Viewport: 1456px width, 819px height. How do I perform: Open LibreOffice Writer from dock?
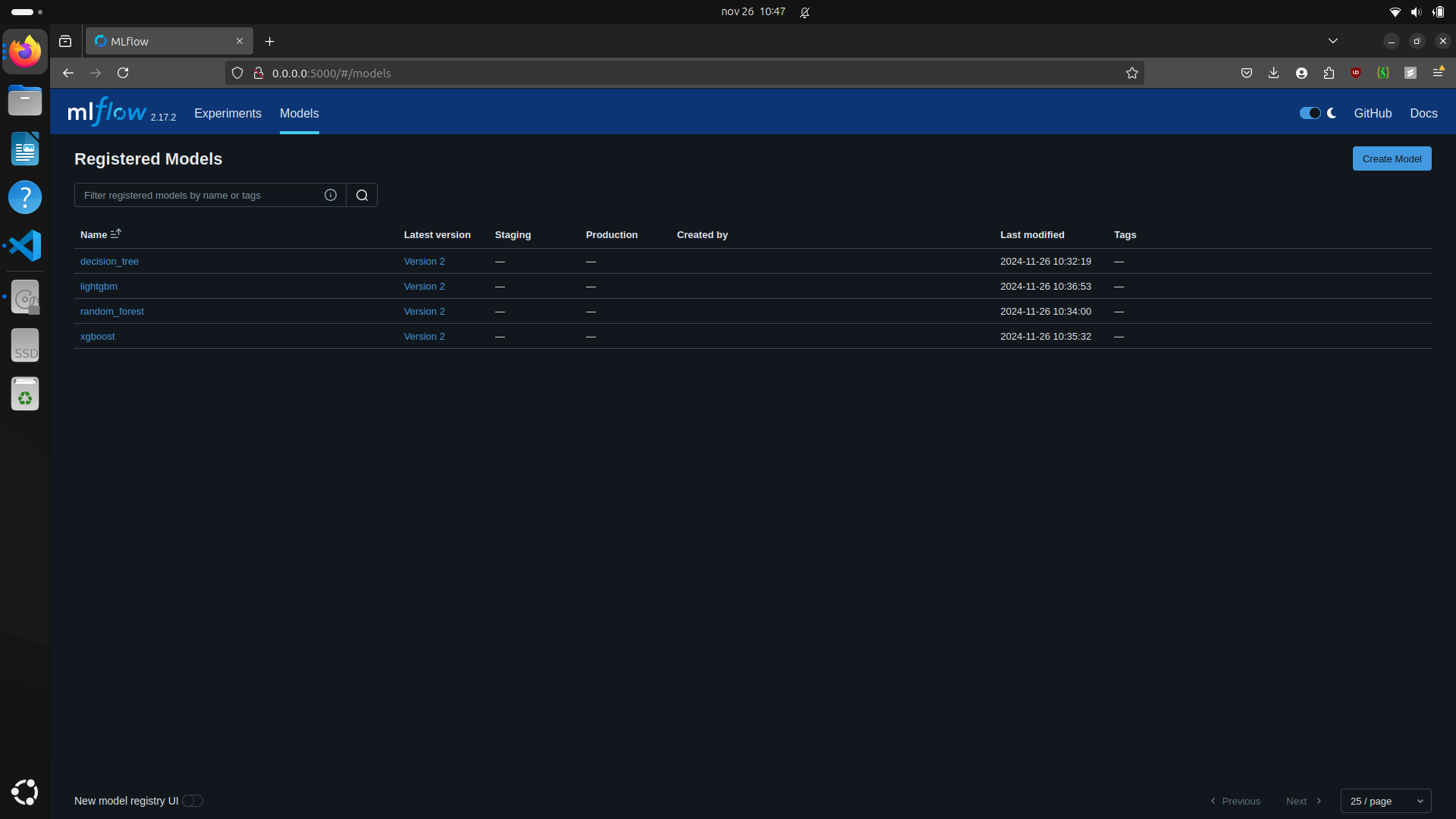tap(25, 149)
